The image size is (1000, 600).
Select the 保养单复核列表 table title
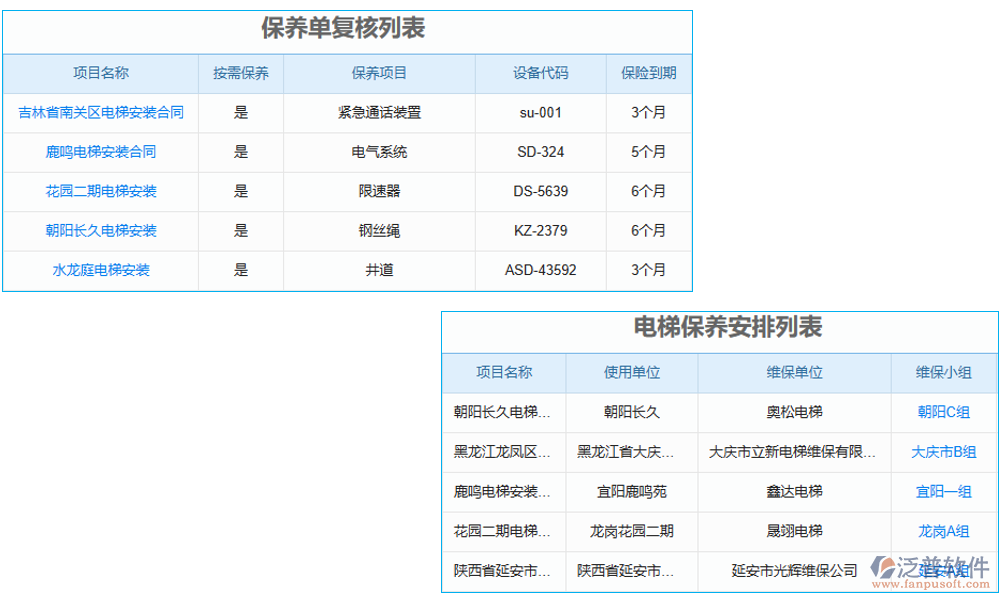click(347, 30)
